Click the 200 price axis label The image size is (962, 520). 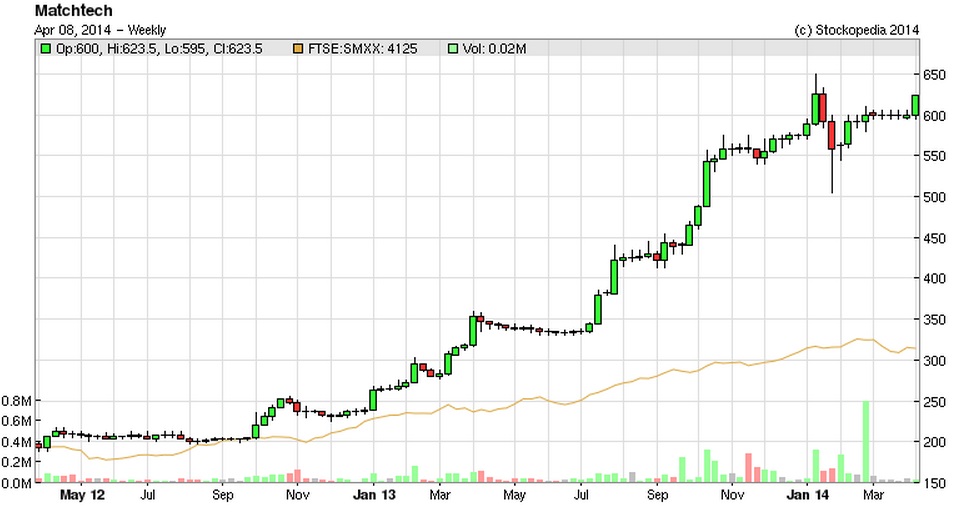coord(934,442)
